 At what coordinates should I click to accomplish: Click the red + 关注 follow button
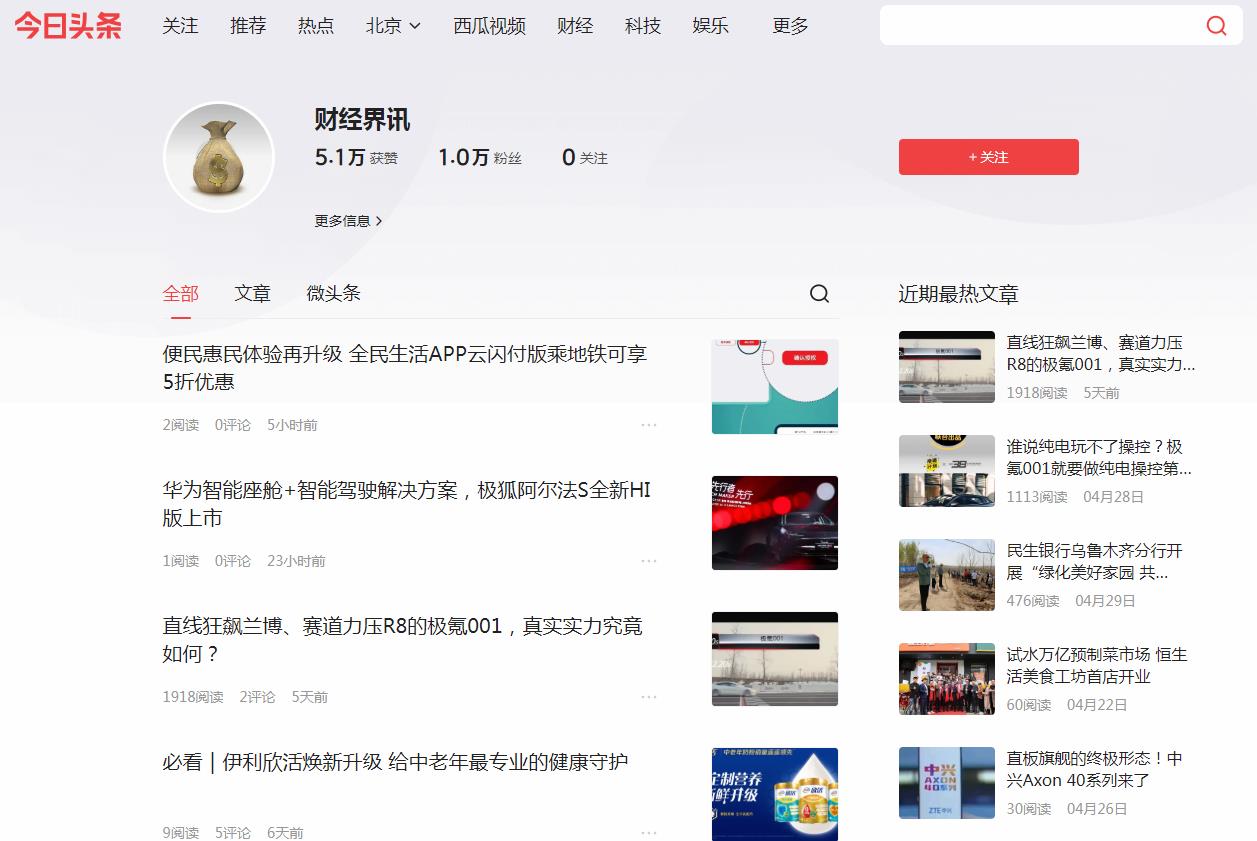(x=988, y=157)
